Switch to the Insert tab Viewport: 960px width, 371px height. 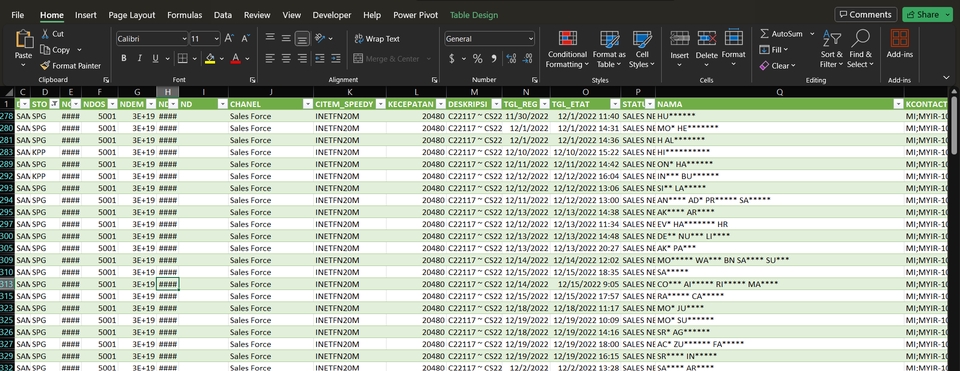tap(86, 15)
